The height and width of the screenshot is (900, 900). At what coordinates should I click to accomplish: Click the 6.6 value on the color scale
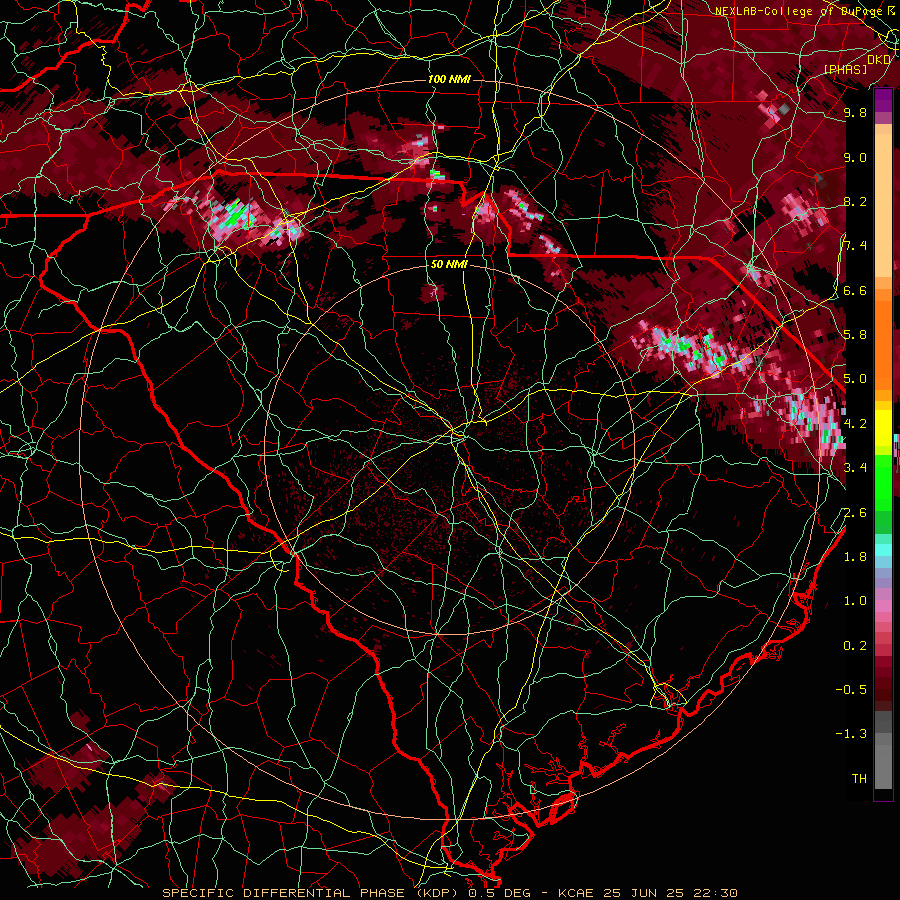tap(855, 290)
